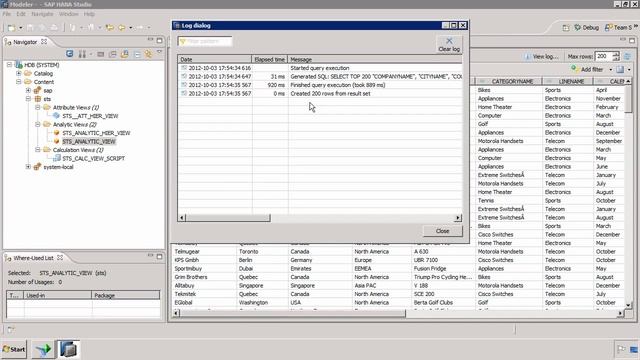The height and width of the screenshot is (360, 640).
Task: Click View log... button
Action: point(541,56)
